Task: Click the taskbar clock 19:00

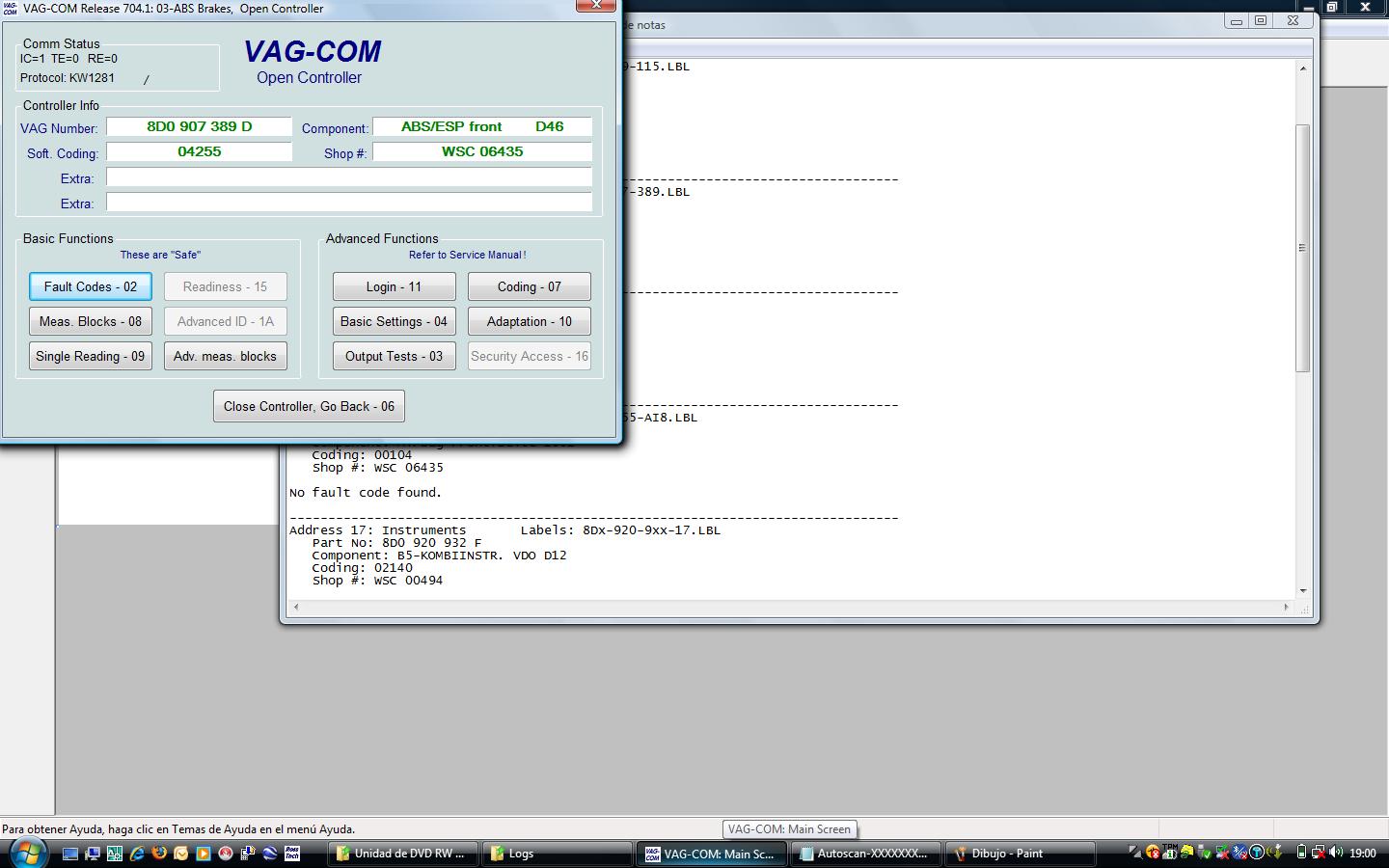Action: pos(1362,854)
